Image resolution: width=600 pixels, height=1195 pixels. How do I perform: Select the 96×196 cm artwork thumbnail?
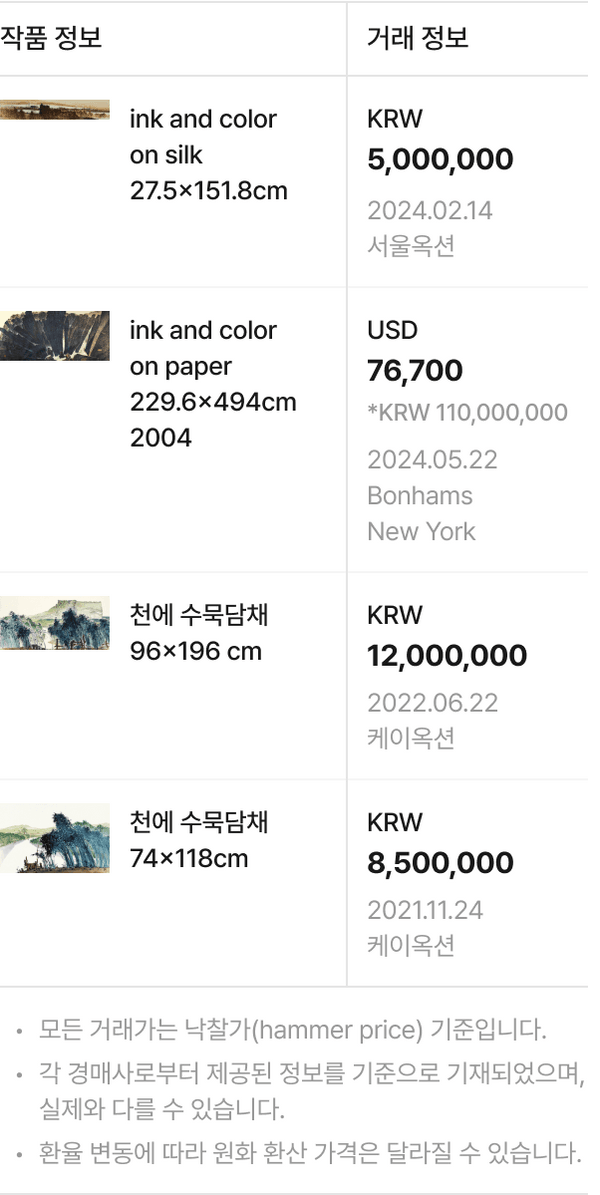pos(54,623)
